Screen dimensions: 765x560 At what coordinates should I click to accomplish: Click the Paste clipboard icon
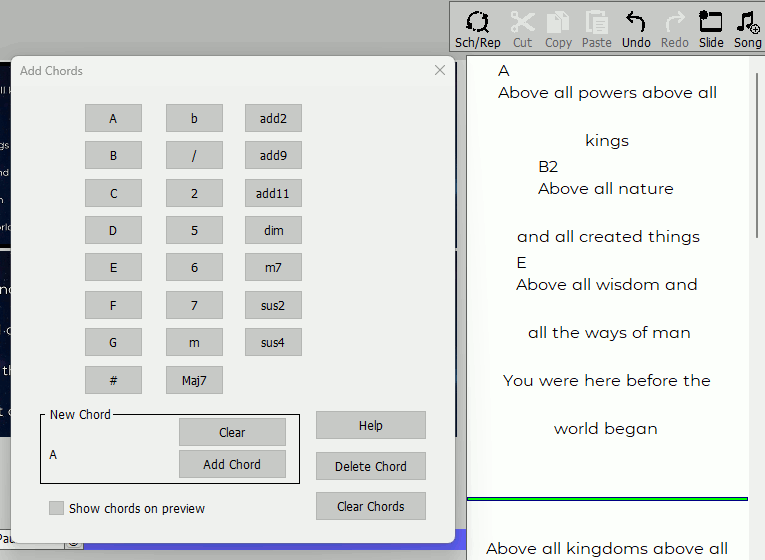coord(596,28)
